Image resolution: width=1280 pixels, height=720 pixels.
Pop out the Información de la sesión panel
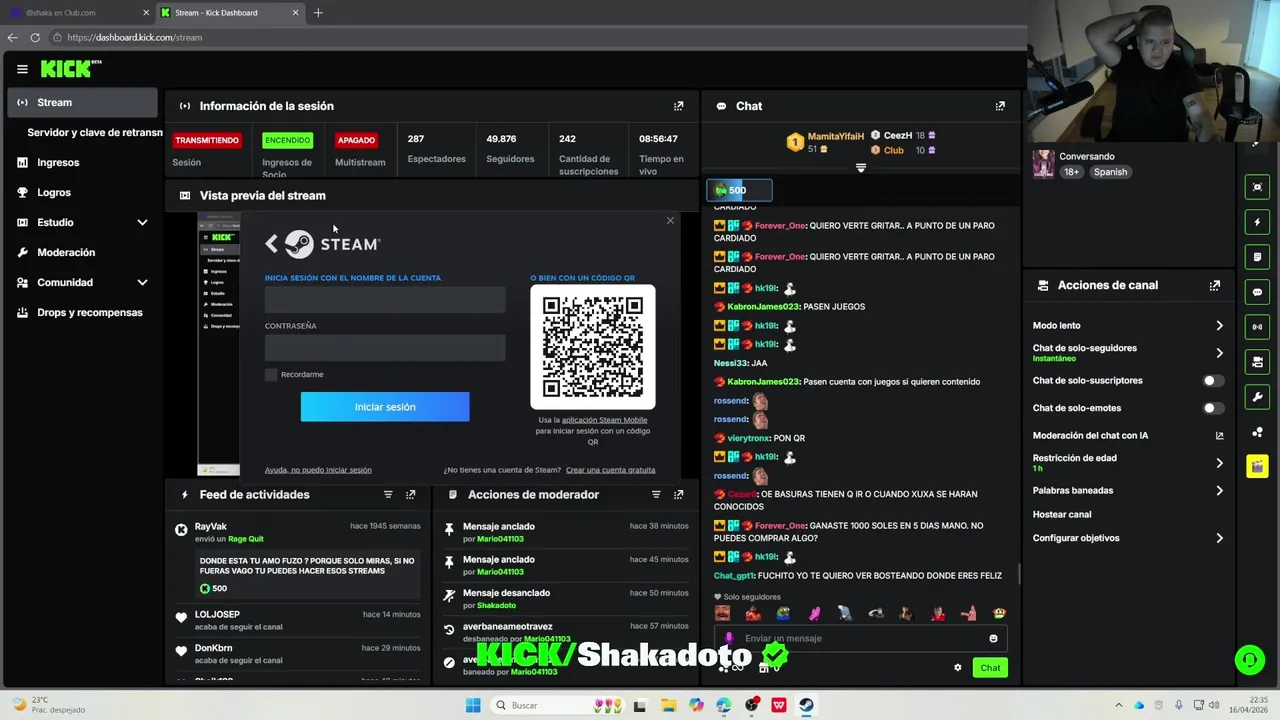[679, 106]
